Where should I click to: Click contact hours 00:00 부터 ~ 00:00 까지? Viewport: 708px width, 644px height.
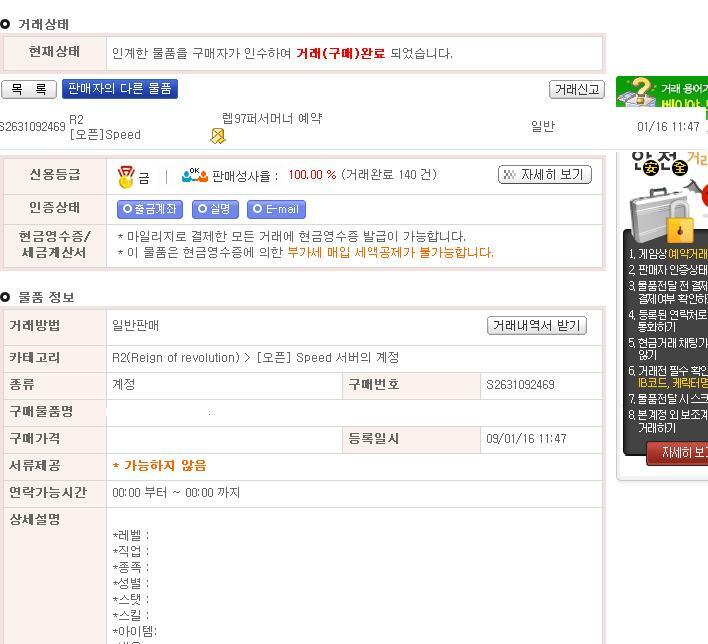(x=176, y=492)
